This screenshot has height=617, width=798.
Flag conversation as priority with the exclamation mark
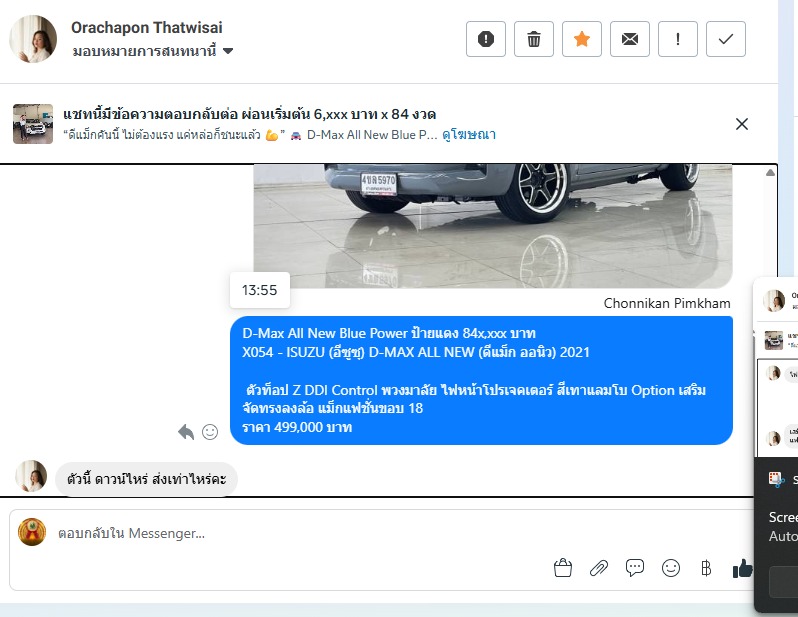click(x=677, y=39)
